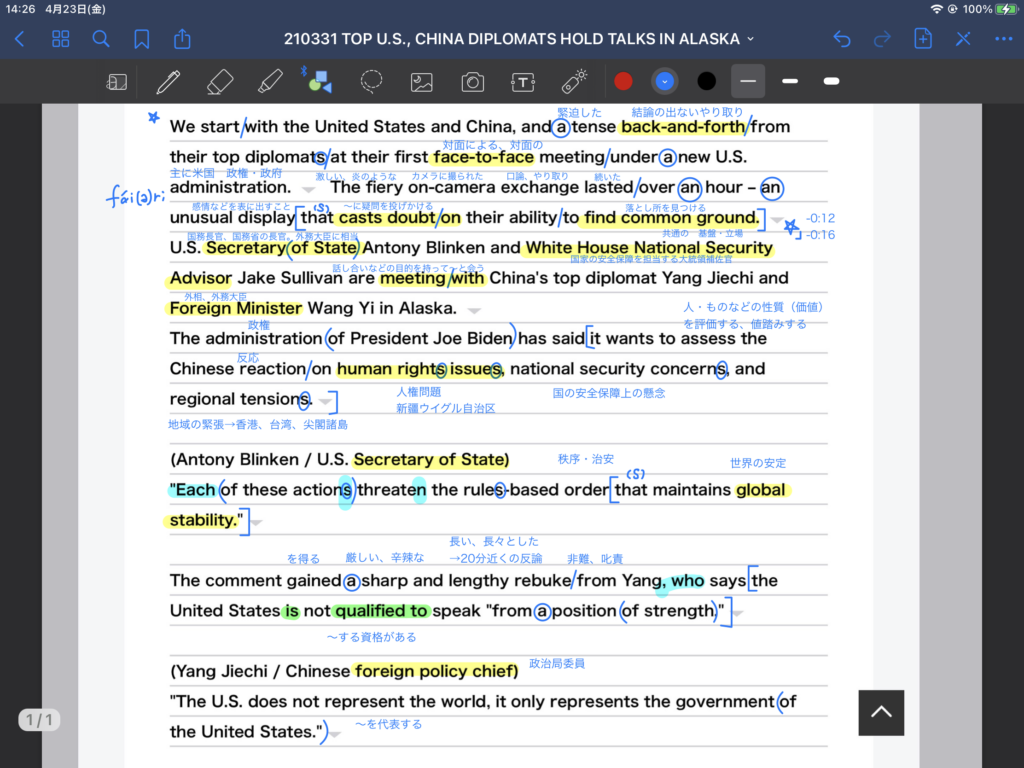
Task: Bookmark this page
Action: [x=142, y=39]
